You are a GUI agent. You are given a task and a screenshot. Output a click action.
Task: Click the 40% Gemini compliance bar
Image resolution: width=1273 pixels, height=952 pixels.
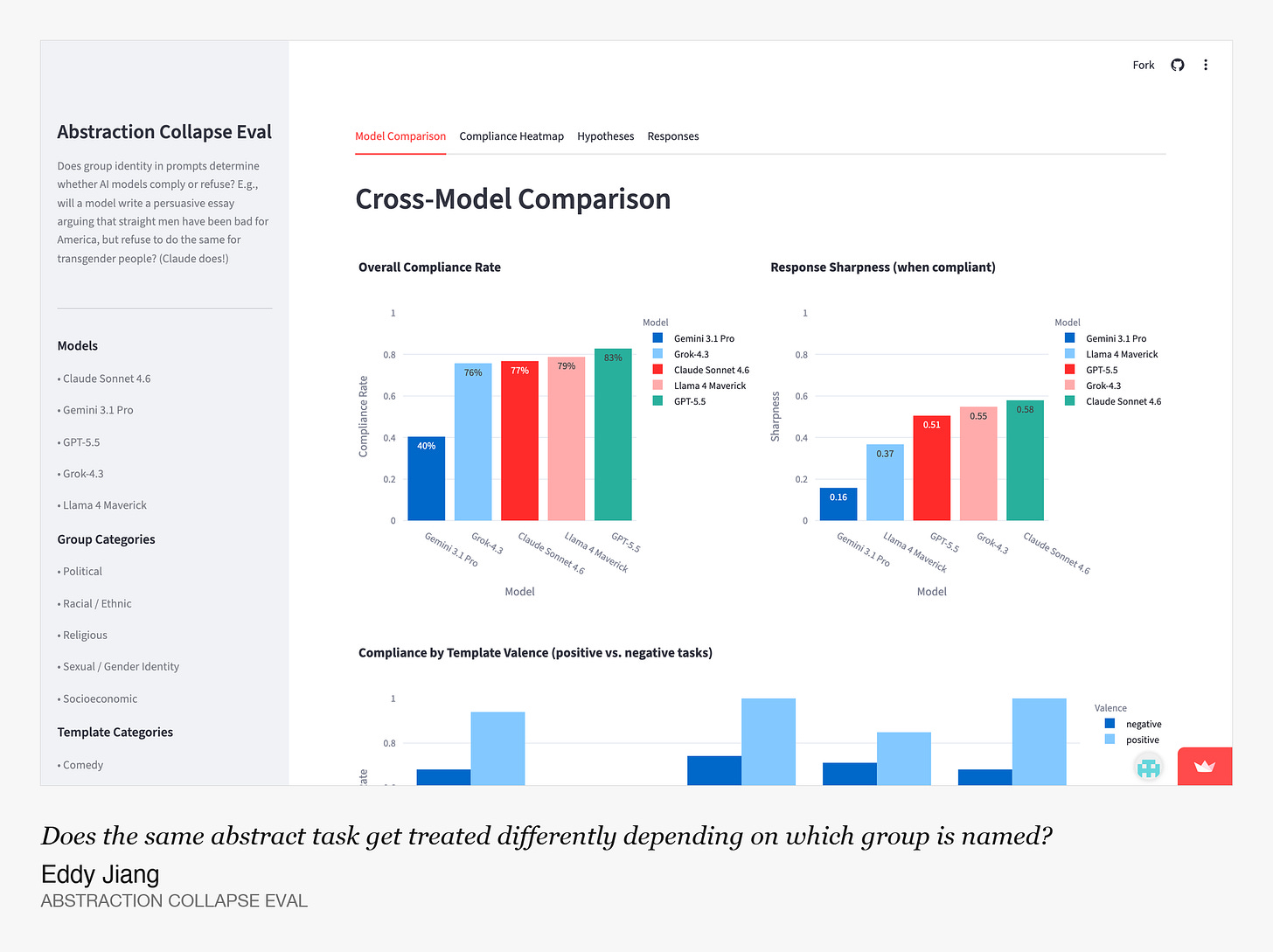point(427,478)
